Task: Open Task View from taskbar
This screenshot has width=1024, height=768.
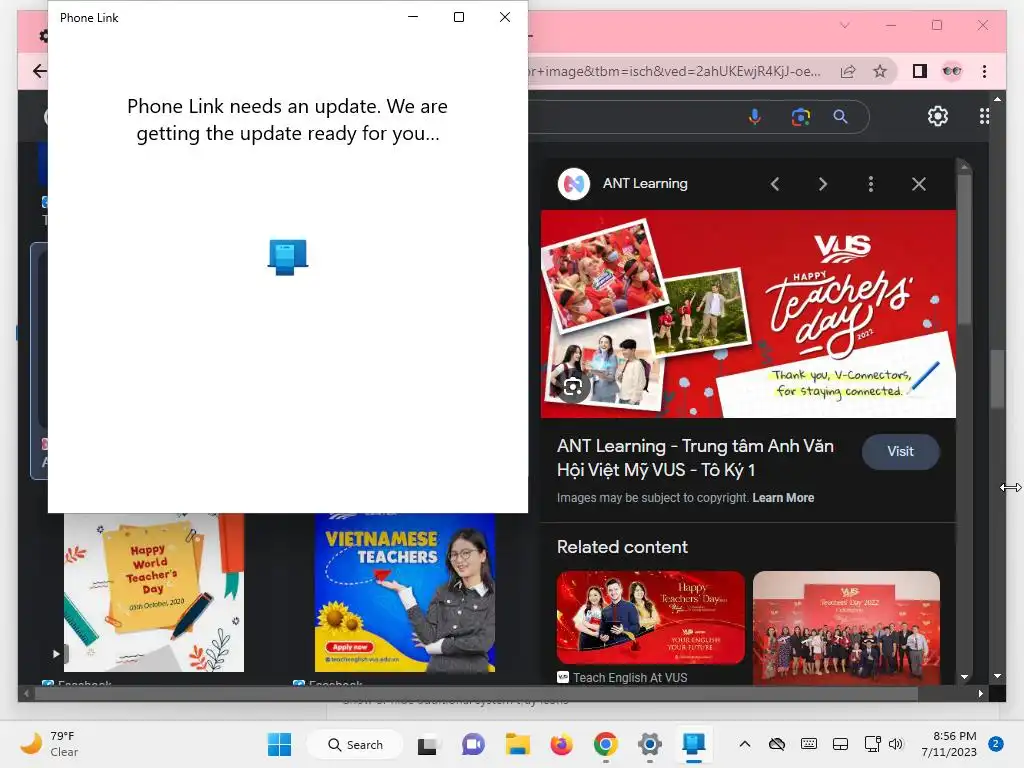Action: (x=427, y=744)
